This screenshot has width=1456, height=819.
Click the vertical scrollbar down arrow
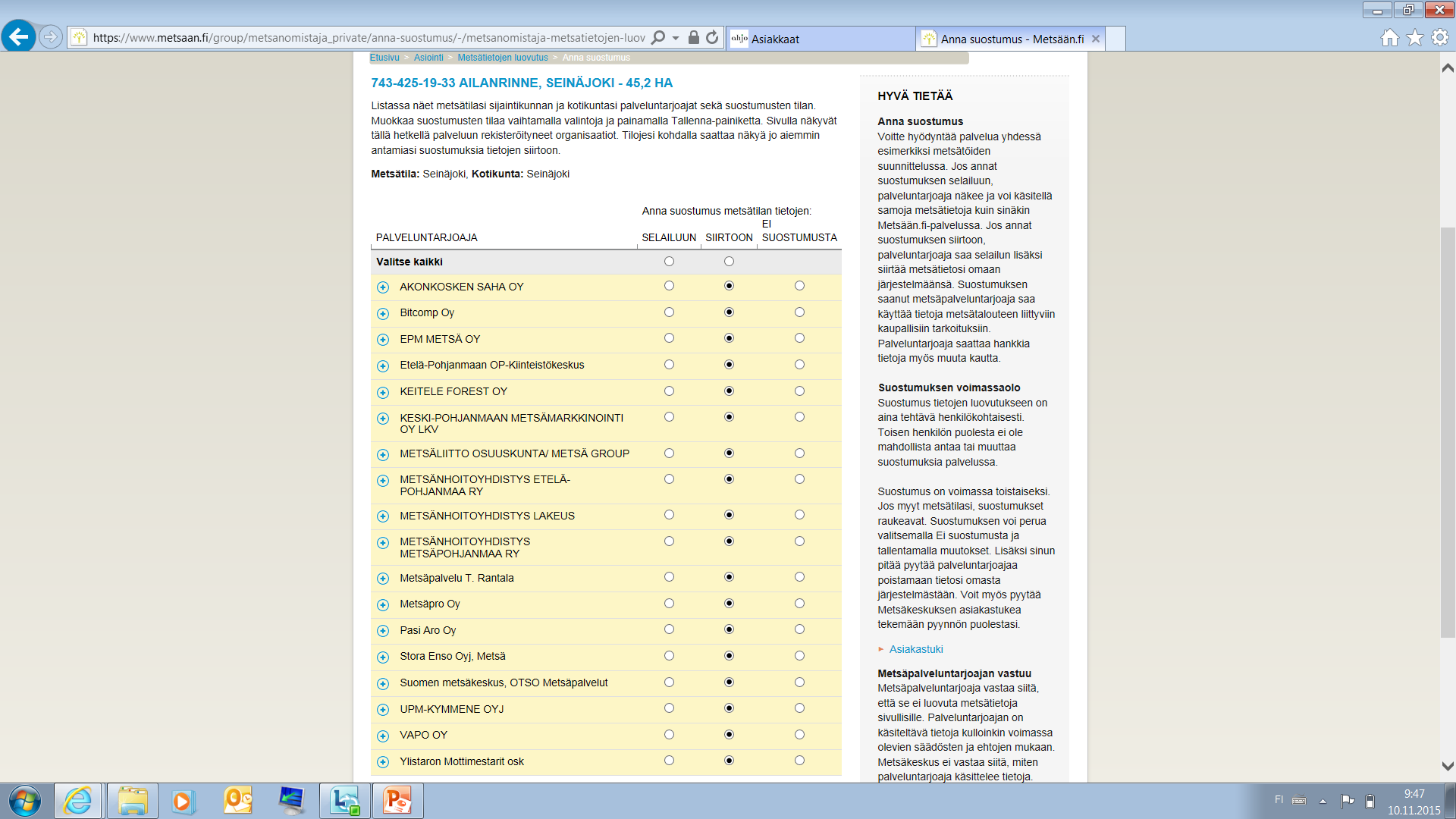[1448, 767]
